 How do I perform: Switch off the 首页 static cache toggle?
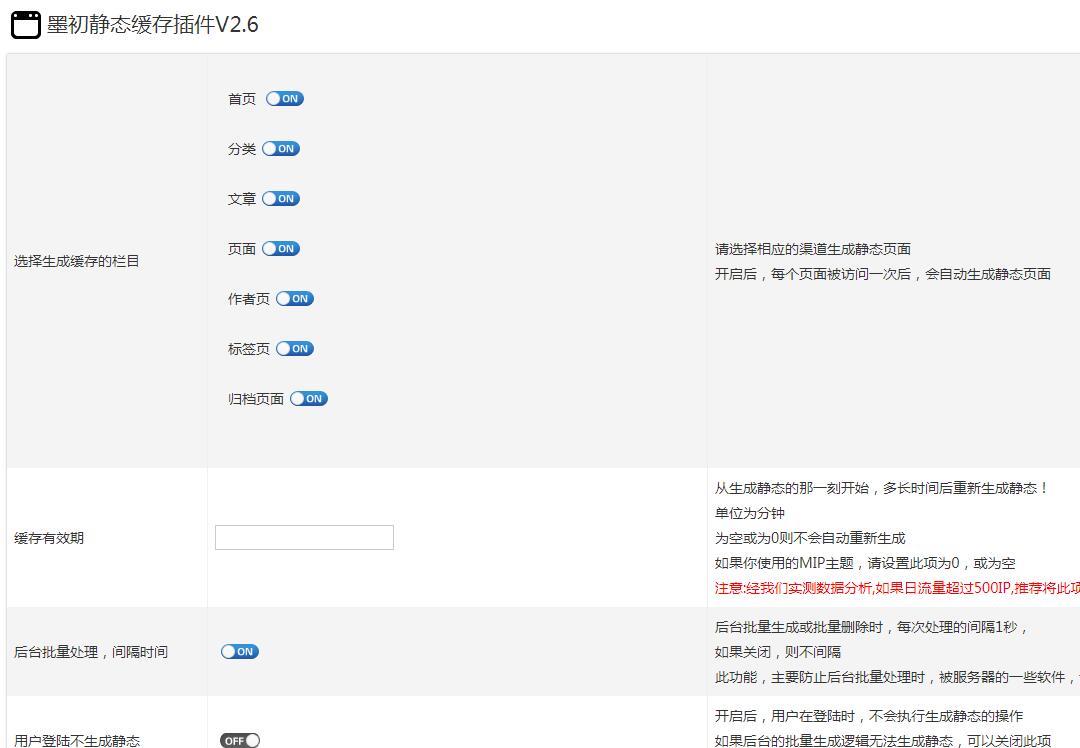(284, 98)
